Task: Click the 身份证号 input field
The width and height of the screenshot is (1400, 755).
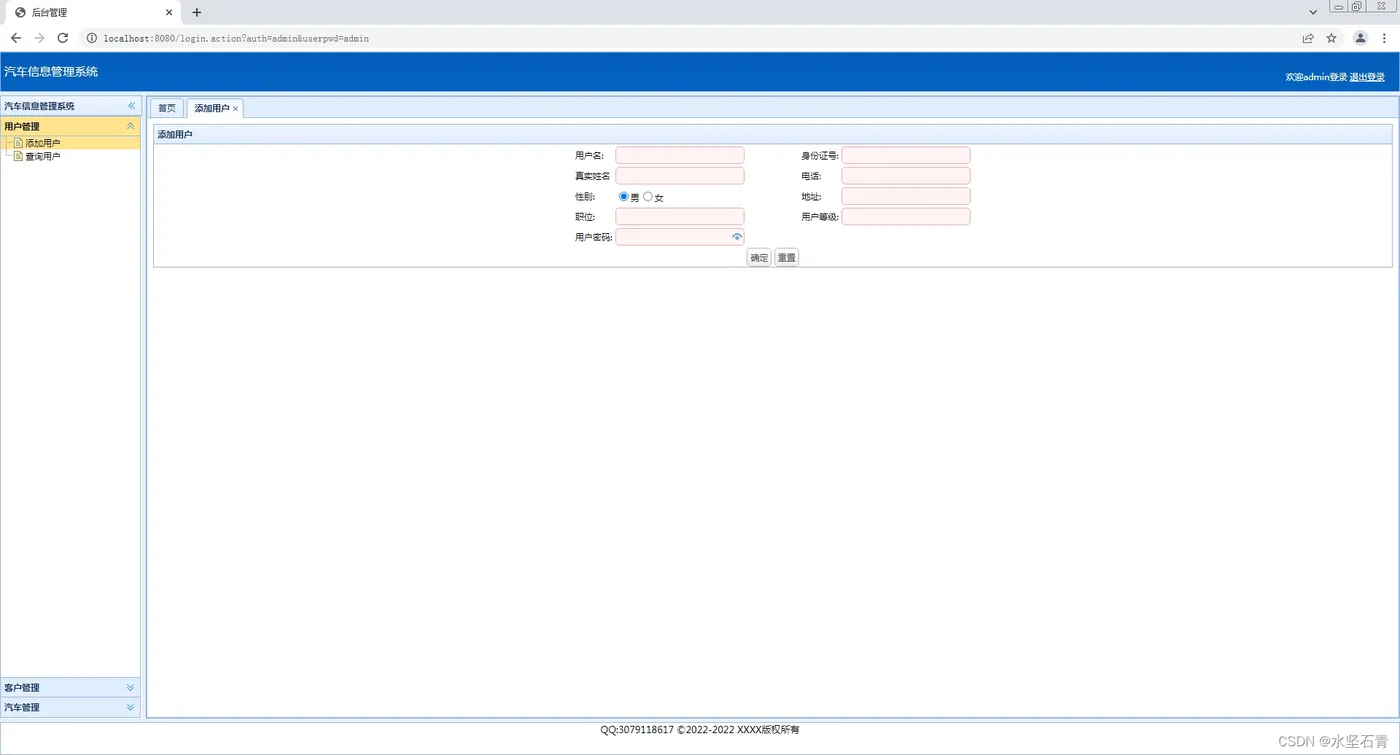Action: point(906,155)
